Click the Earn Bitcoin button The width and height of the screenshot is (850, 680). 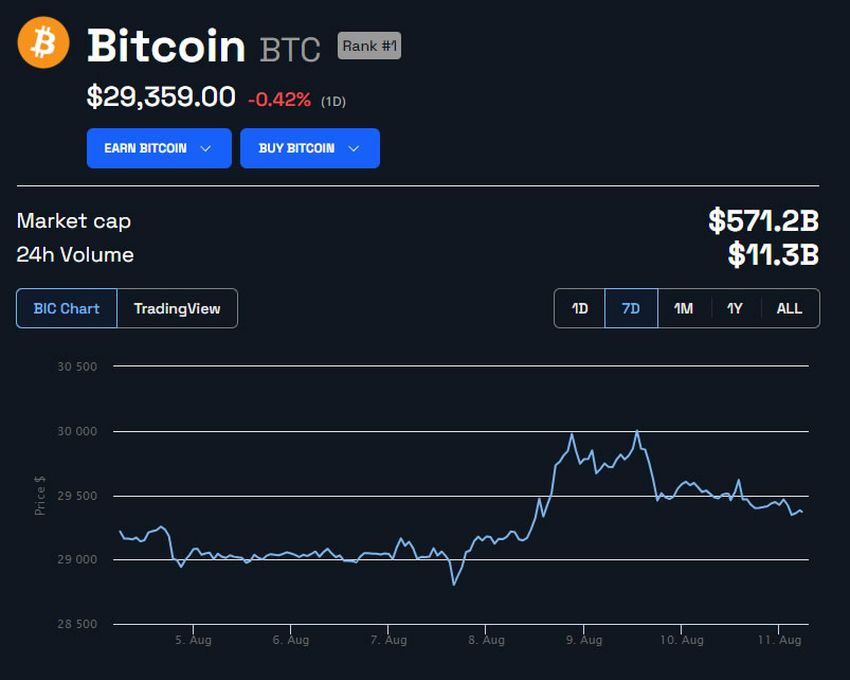[159, 148]
